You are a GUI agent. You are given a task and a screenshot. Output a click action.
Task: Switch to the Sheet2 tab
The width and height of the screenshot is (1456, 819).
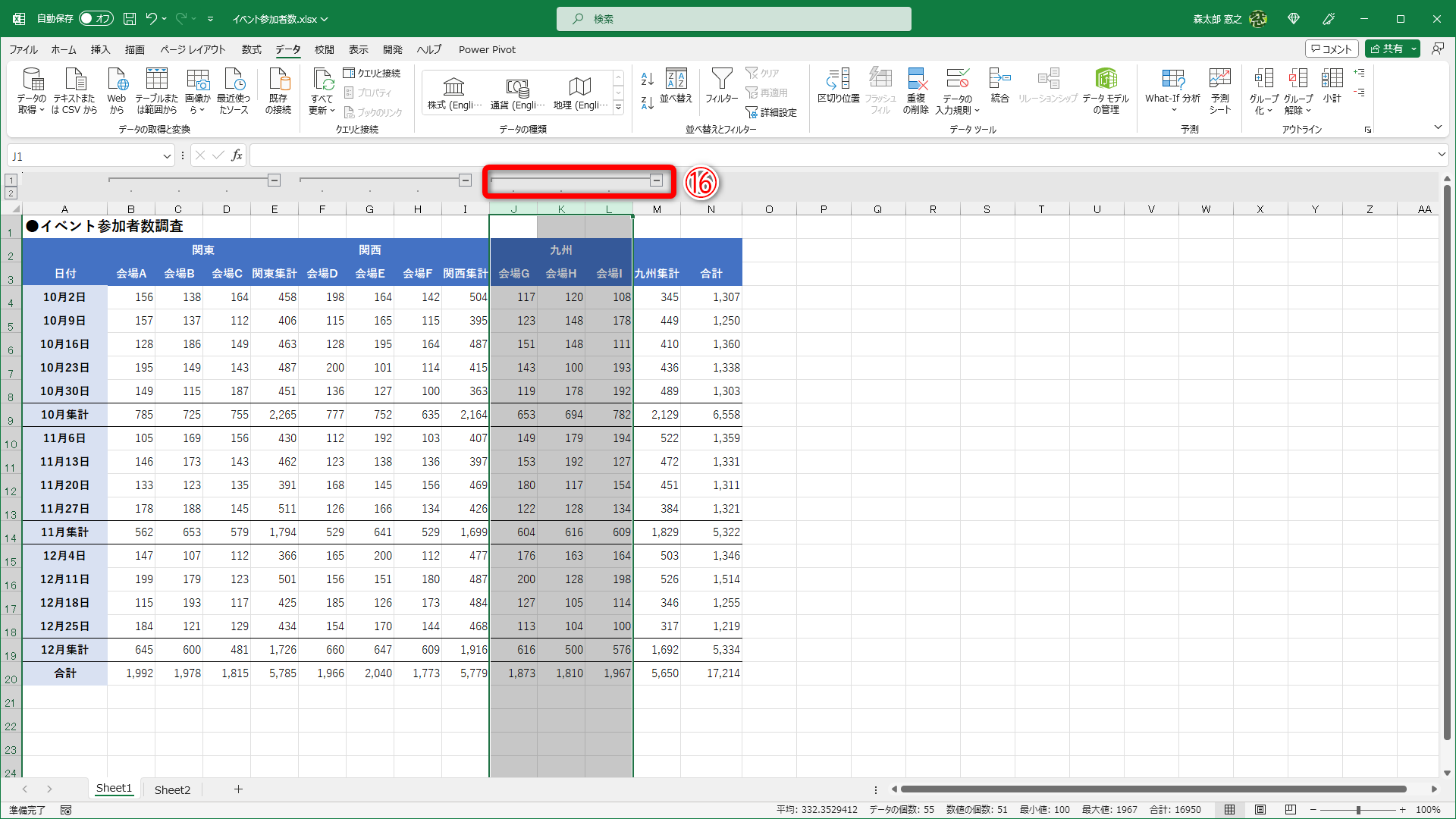coord(172,789)
